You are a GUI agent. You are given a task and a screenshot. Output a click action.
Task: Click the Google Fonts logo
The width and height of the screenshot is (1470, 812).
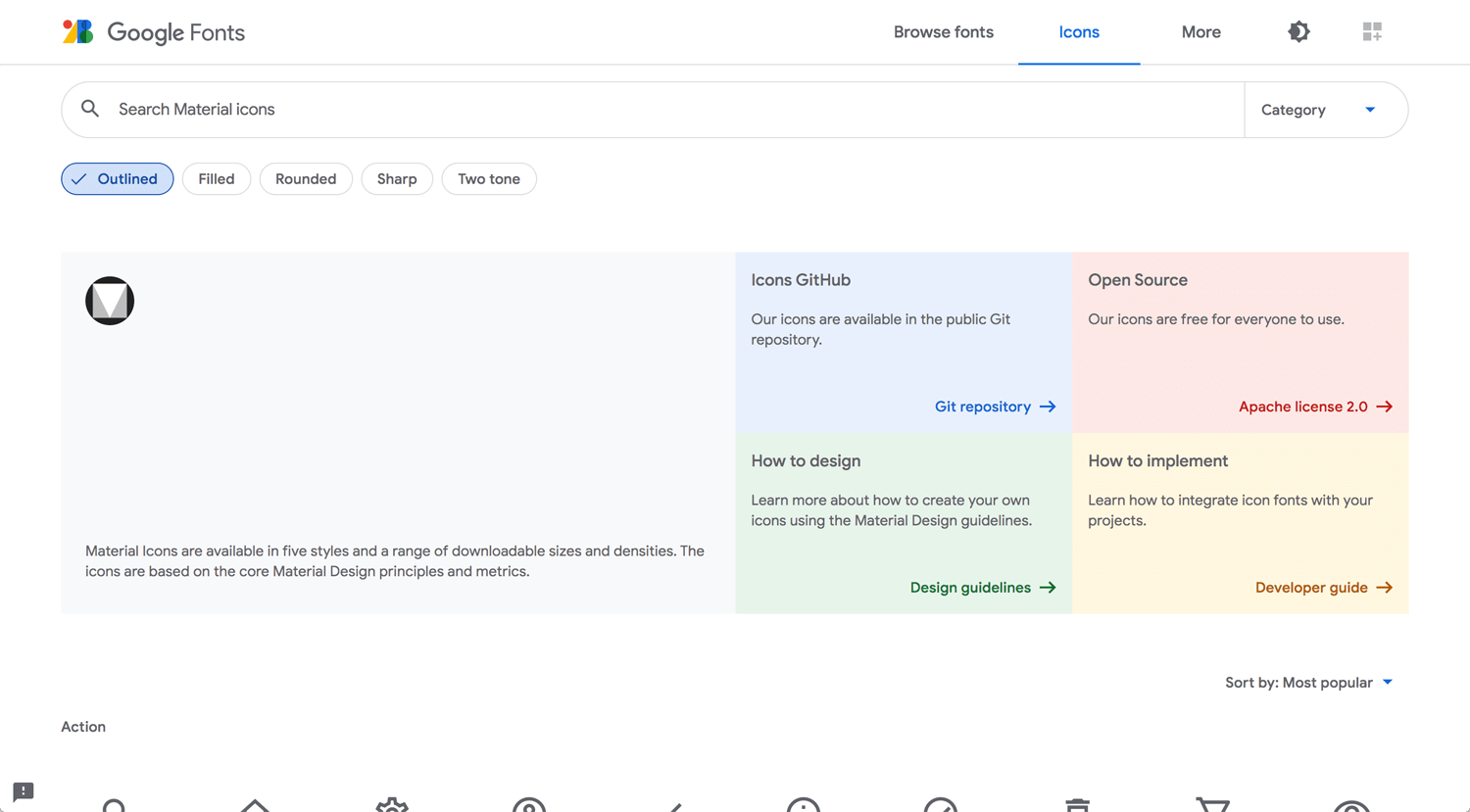pyautogui.click(x=154, y=32)
